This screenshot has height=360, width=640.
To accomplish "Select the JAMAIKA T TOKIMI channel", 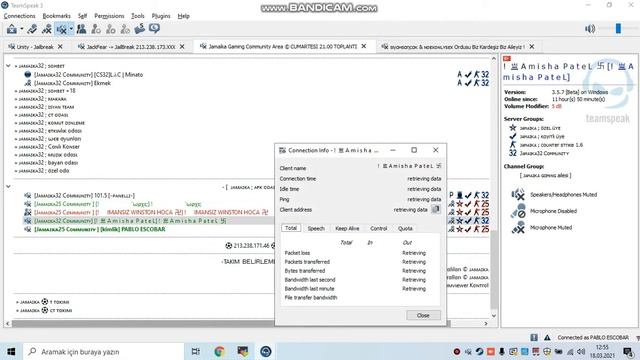I will (42, 302).
